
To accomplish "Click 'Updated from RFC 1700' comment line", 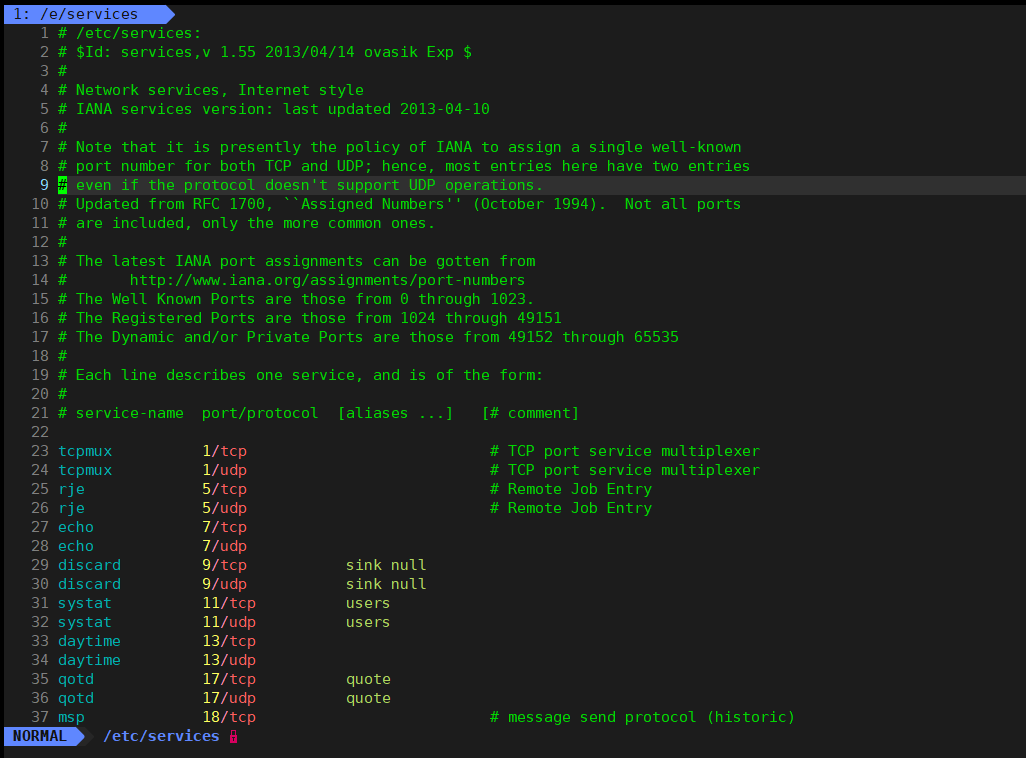I will pos(399,204).
